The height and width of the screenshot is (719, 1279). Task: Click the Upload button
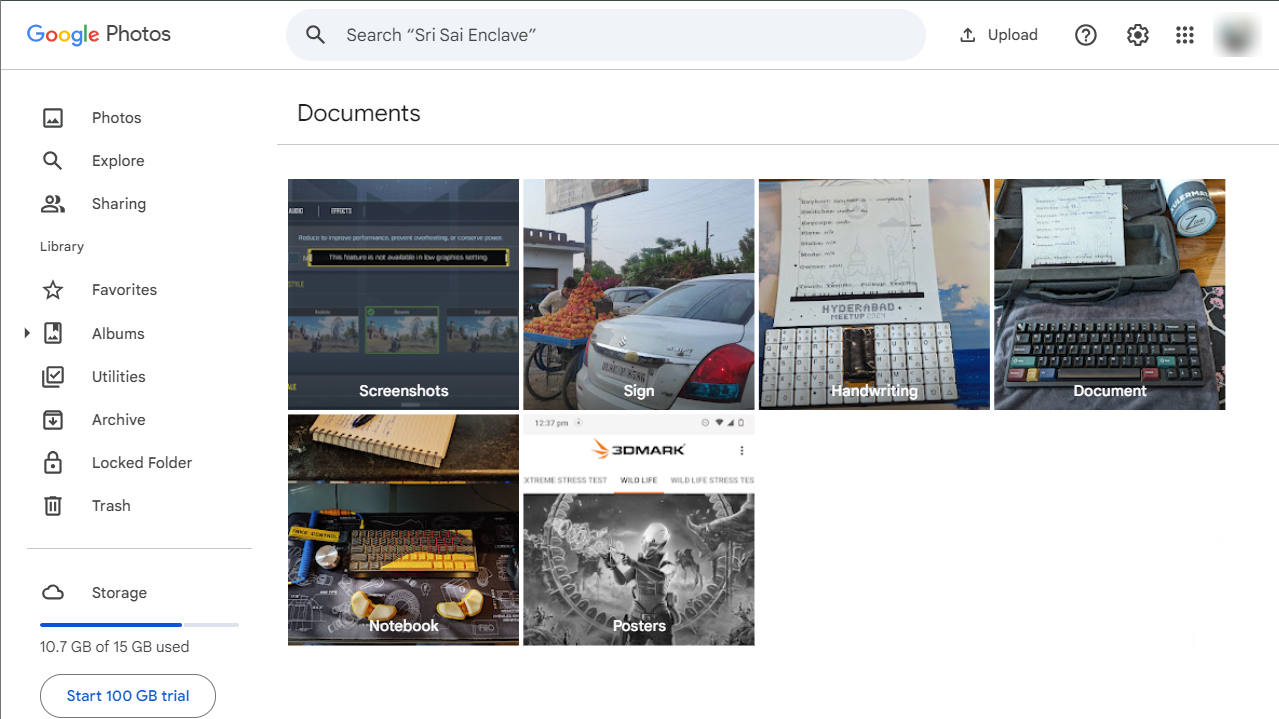(997, 34)
